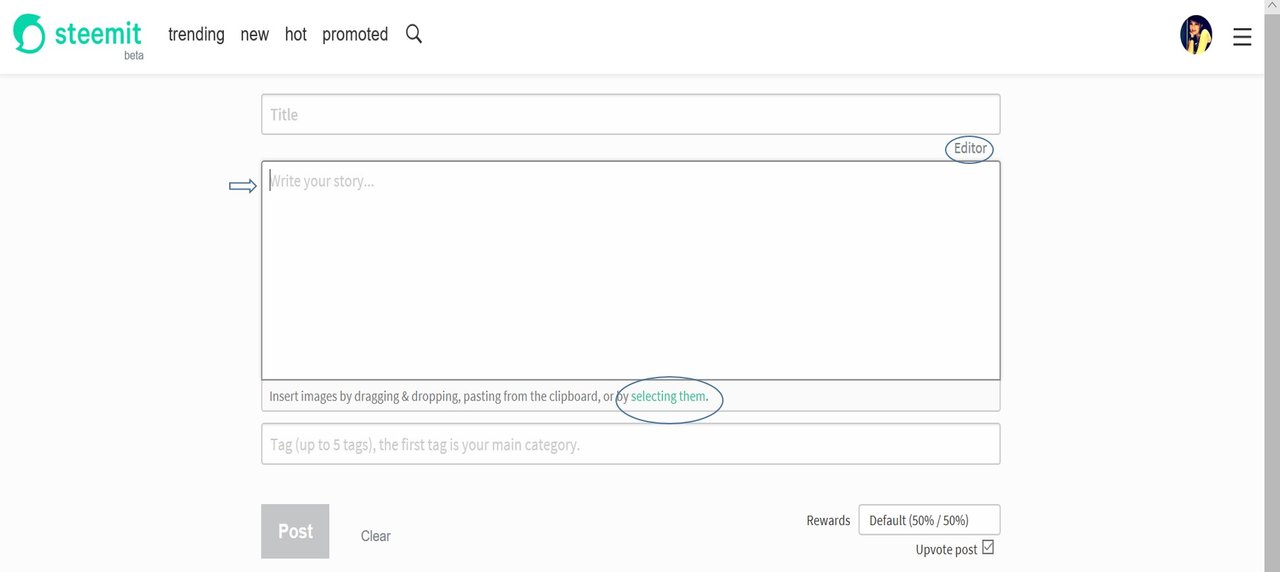Switch to the Editor mode link

point(970,148)
